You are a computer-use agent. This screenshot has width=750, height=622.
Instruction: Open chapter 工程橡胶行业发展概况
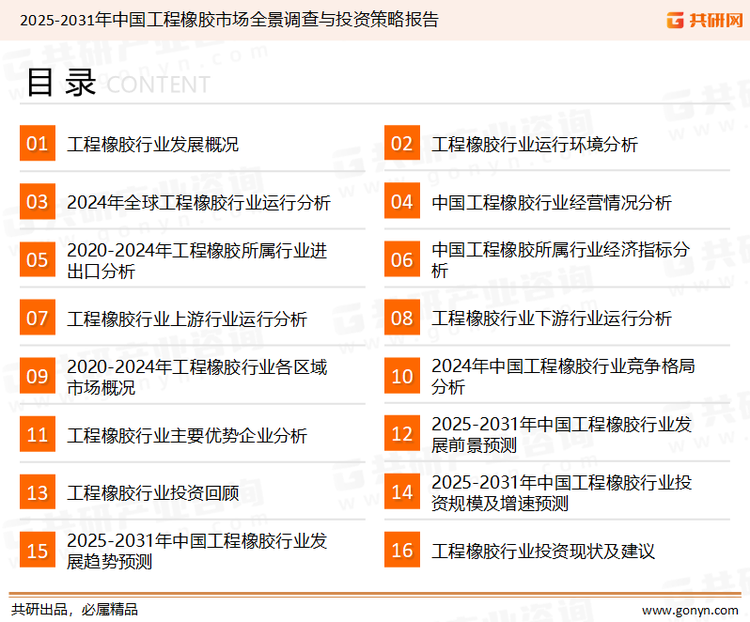[153, 144]
